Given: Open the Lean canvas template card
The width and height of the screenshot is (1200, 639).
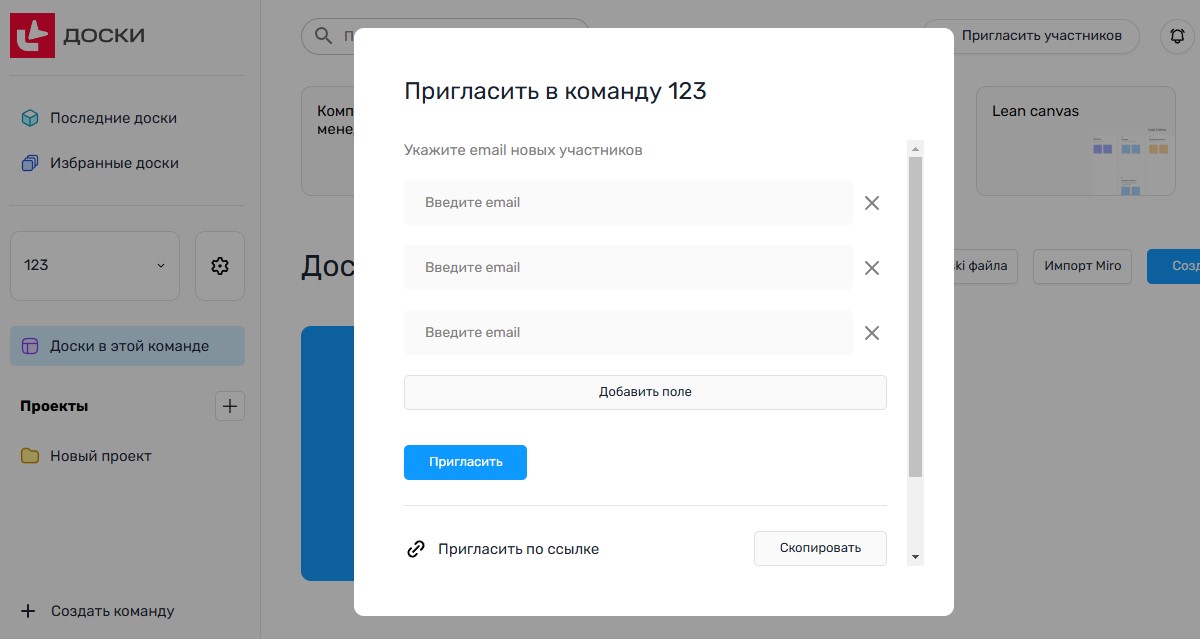Looking at the screenshot, I should (1075, 141).
